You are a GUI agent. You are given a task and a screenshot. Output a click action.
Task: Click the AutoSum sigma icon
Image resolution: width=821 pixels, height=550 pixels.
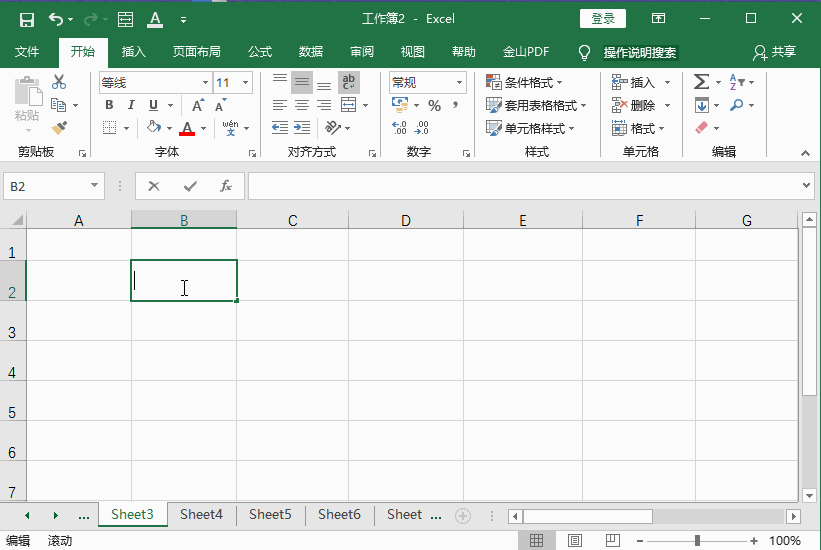(x=701, y=82)
